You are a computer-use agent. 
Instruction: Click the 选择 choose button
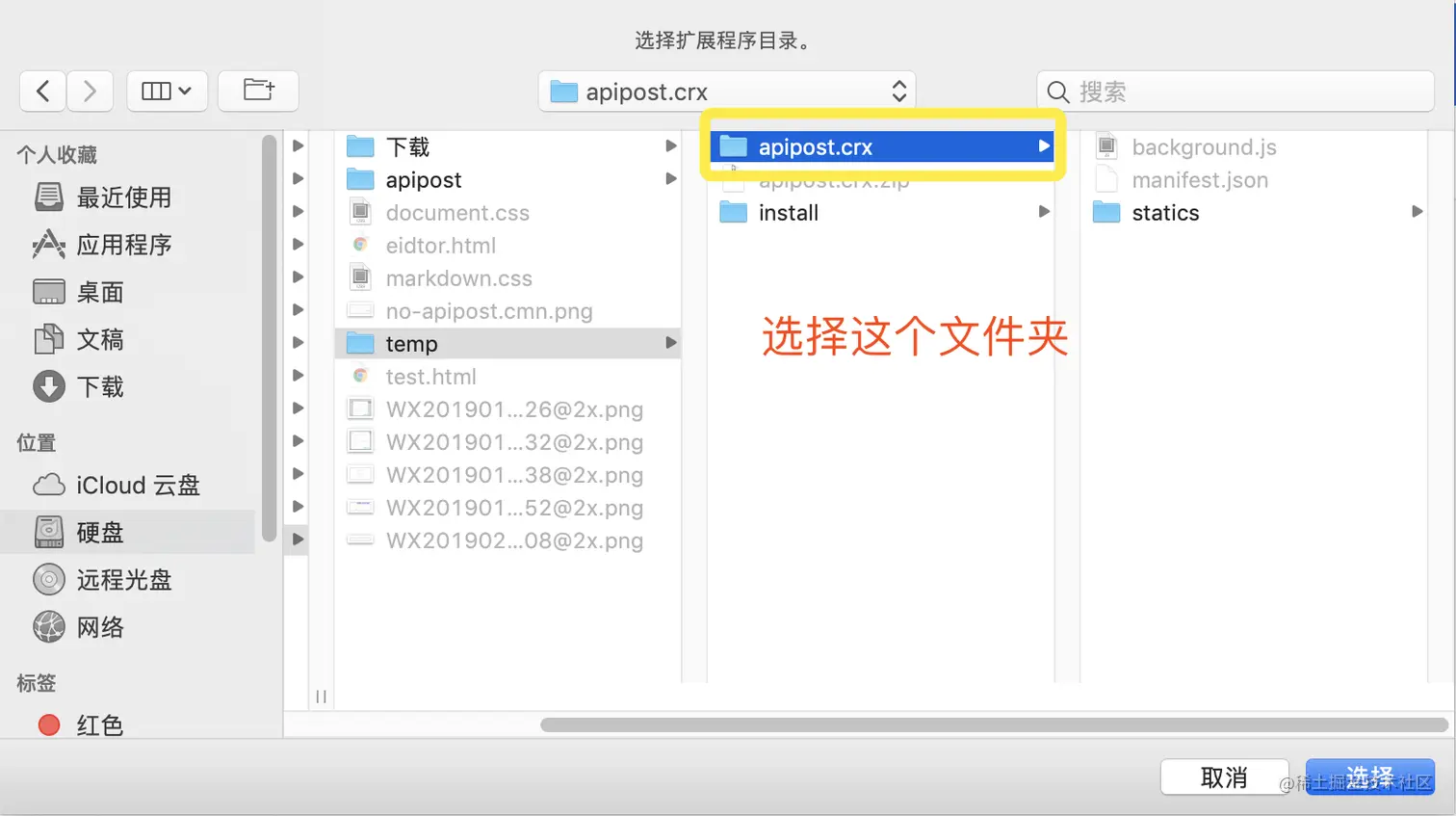tap(1369, 777)
